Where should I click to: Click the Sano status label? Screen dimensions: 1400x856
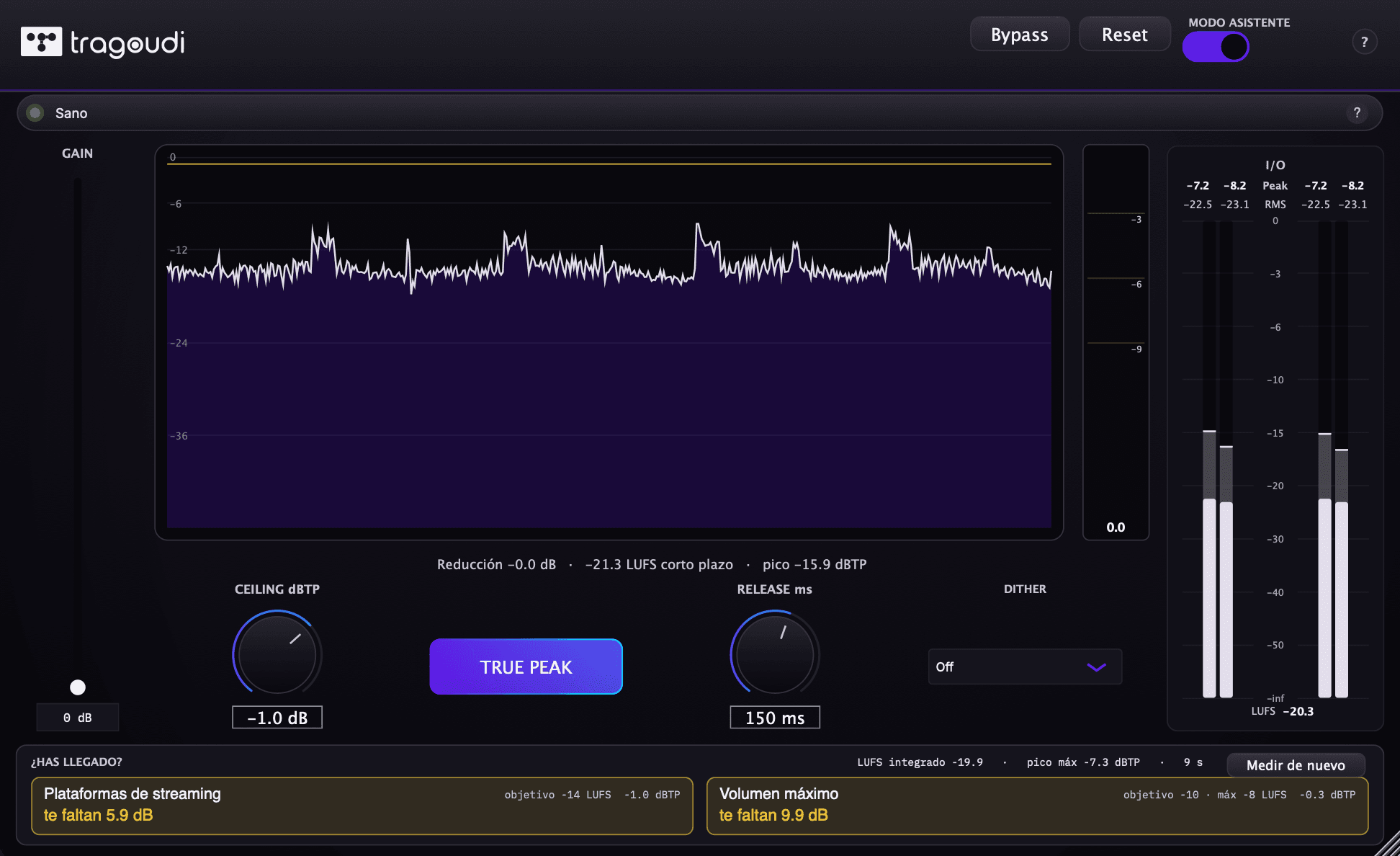71,113
